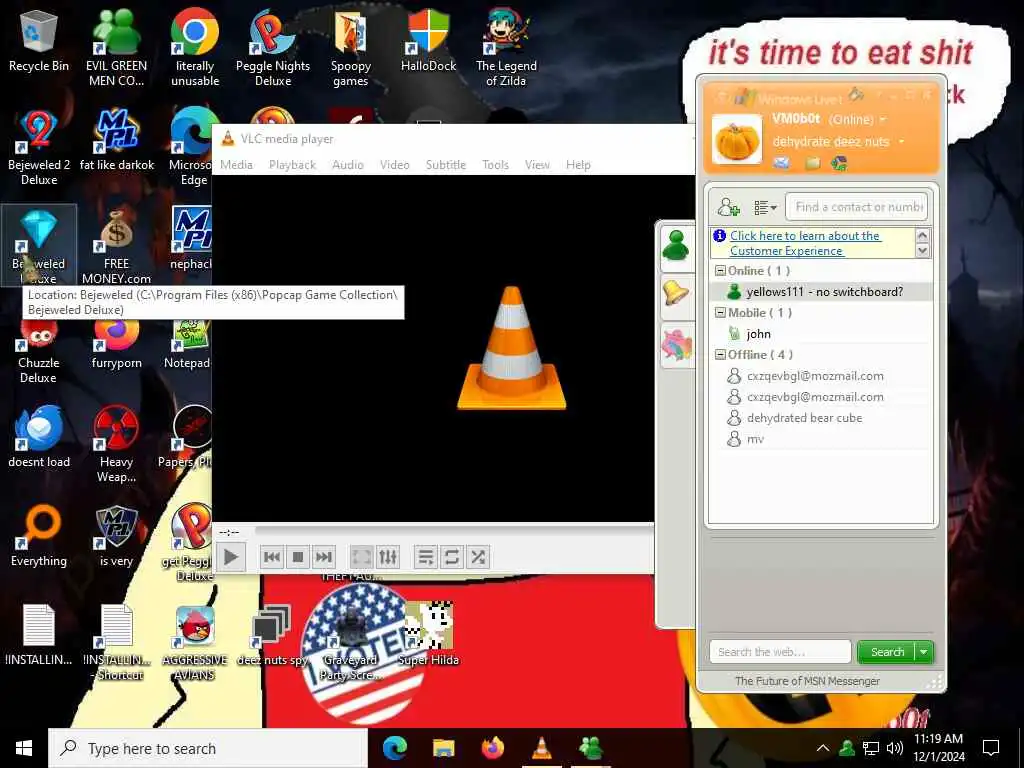Open the green Messenger contacts tab
This screenshot has width=1024, height=768.
click(x=676, y=246)
